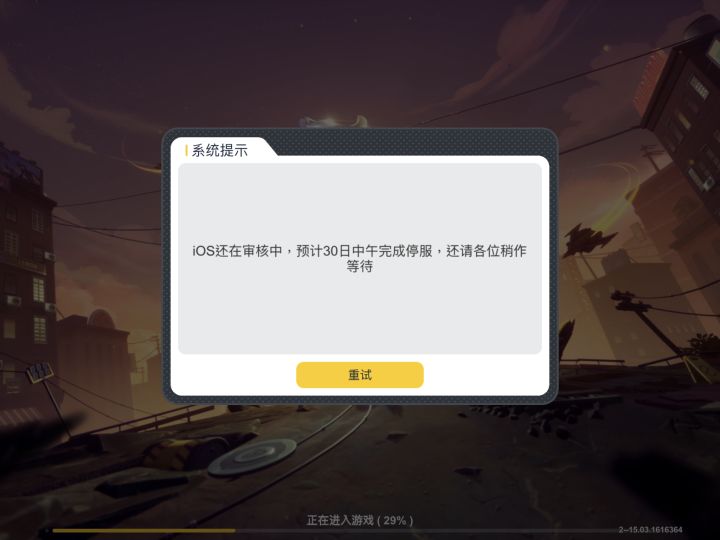The width and height of the screenshot is (720, 540).
Task: Click the 正在进入游戏 (29%) loading label
Action: point(360,520)
